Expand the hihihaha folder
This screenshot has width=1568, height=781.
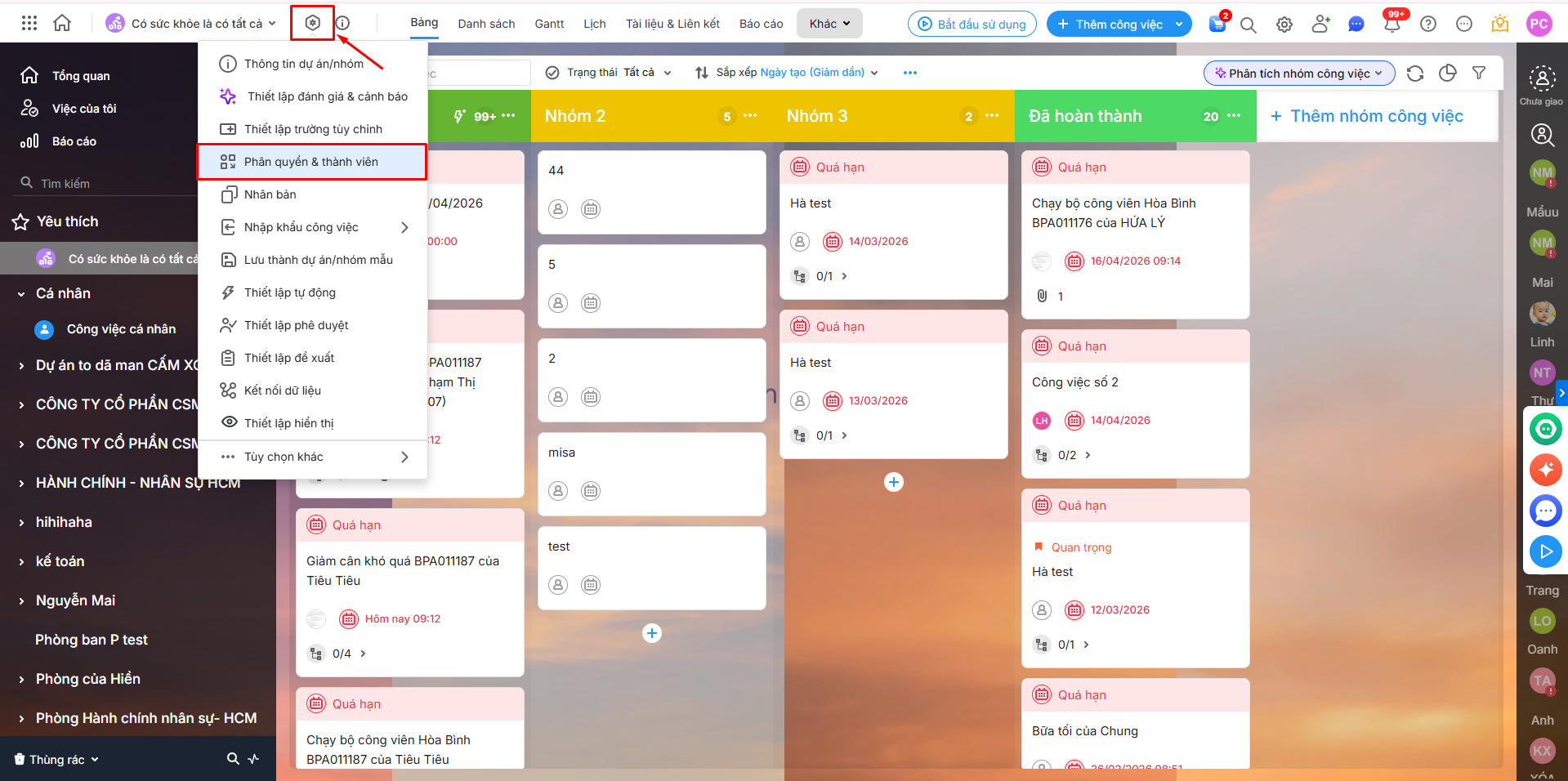(x=21, y=522)
